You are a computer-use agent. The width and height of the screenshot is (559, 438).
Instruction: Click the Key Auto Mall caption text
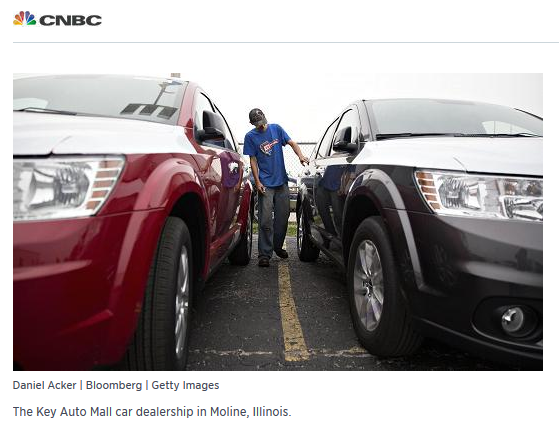click(152, 412)
